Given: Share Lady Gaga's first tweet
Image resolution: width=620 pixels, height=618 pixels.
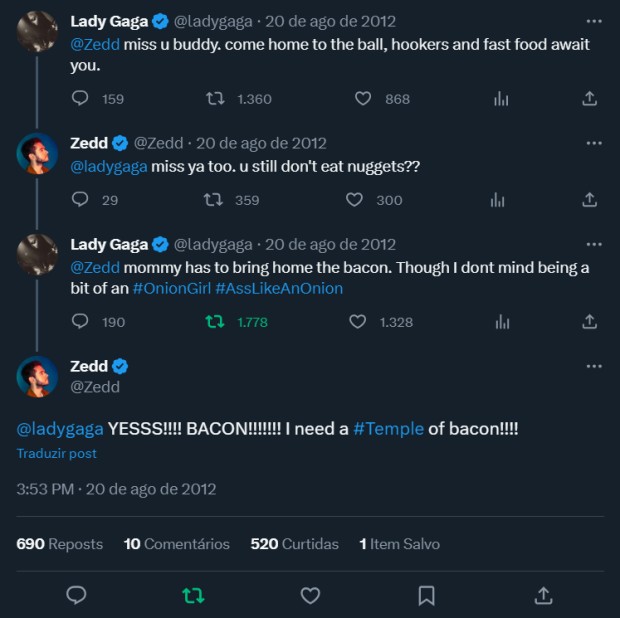Looking at the screenshot, I should point(590,99).
